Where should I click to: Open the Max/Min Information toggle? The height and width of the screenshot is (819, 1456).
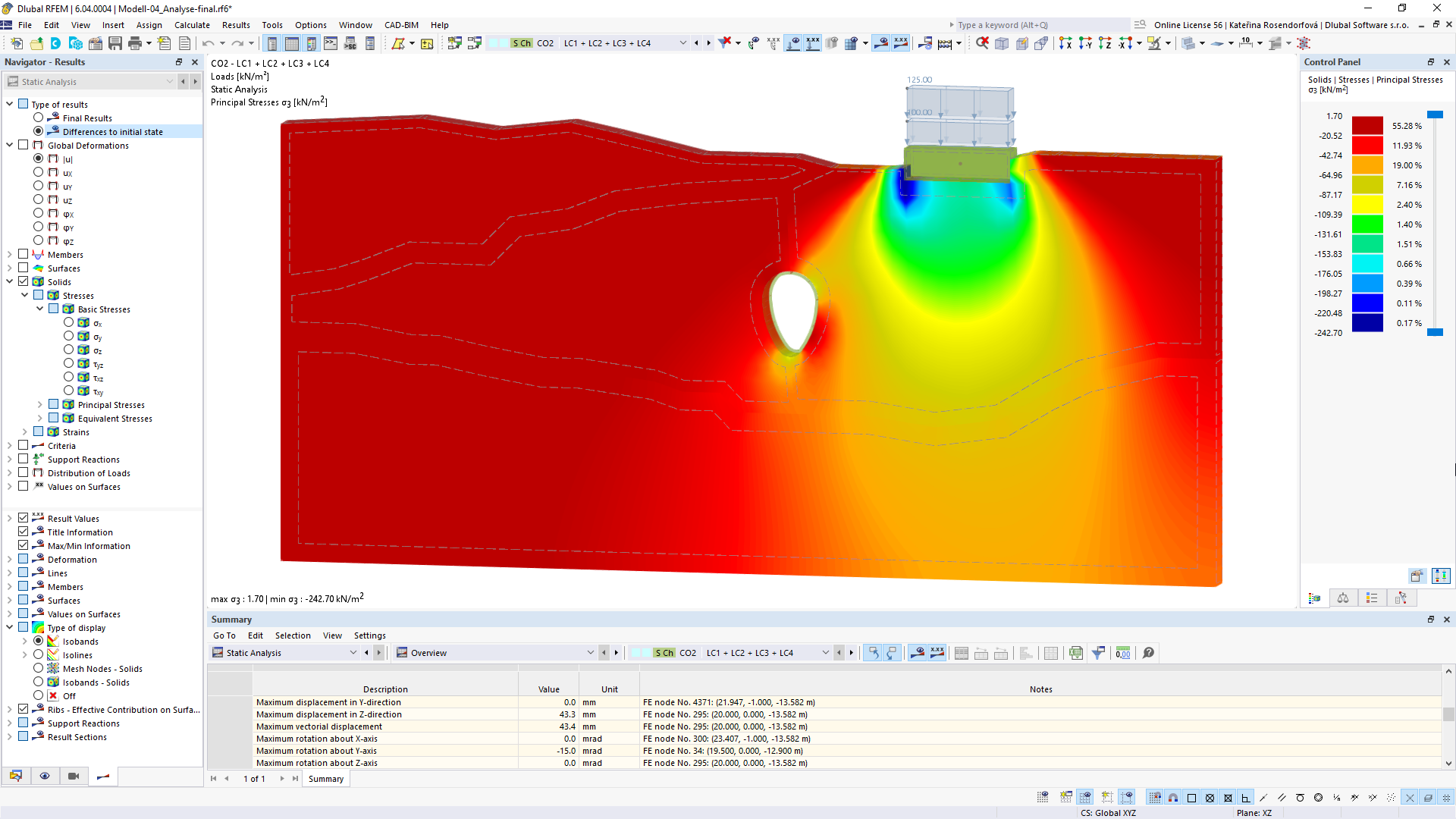(22, 545)
